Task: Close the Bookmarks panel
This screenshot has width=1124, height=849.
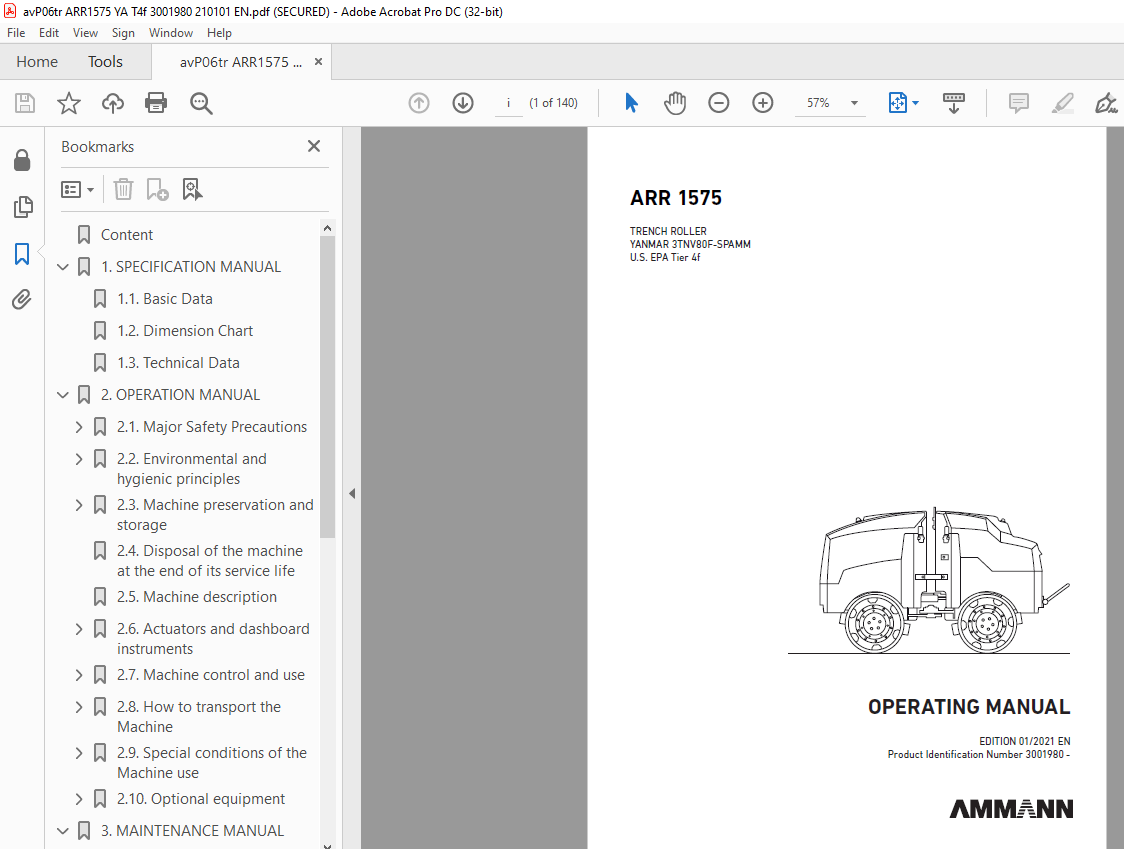Action: (x=314, y=146)
